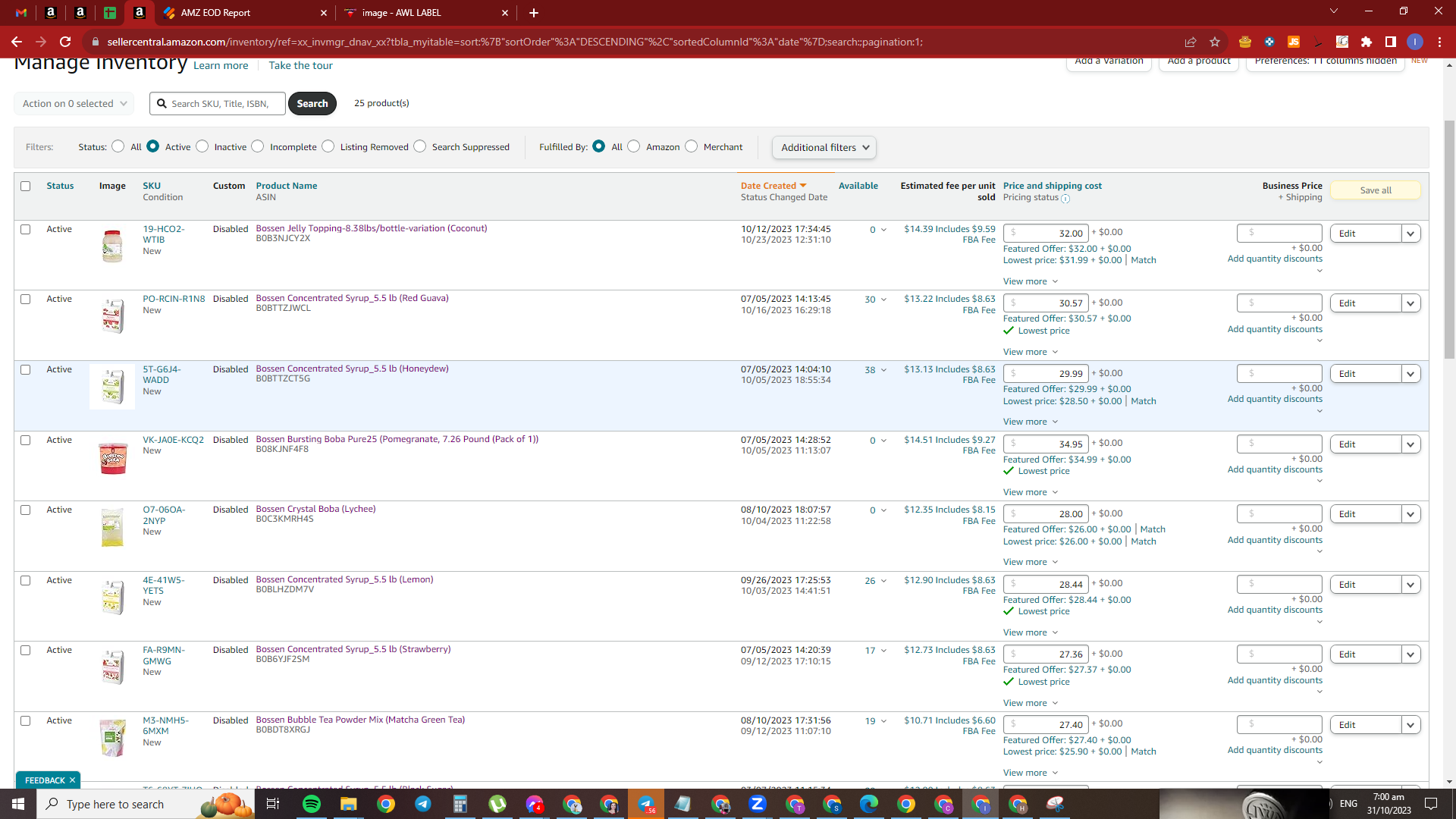Select the Listing Removed status filter
The width and height of the screenshot is (1456, 819).
(x=328, y=146)
